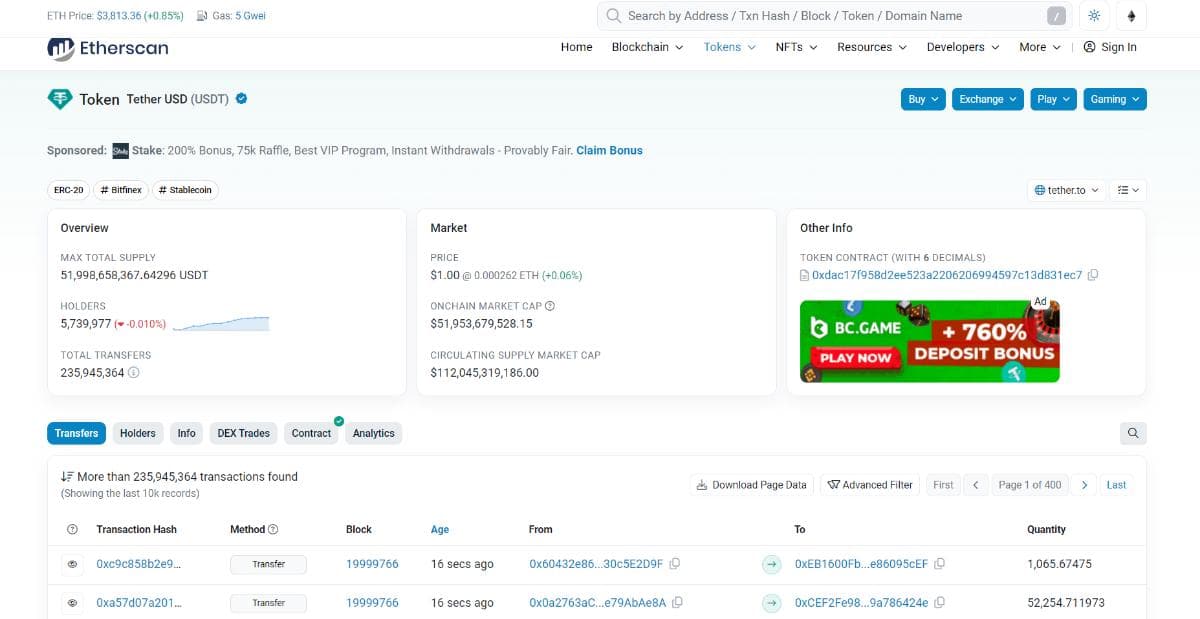Viewport: 1200px width, 619px height.
Task: Click the Claim Bonus sponsored link
Action: (x=609, y=149)
